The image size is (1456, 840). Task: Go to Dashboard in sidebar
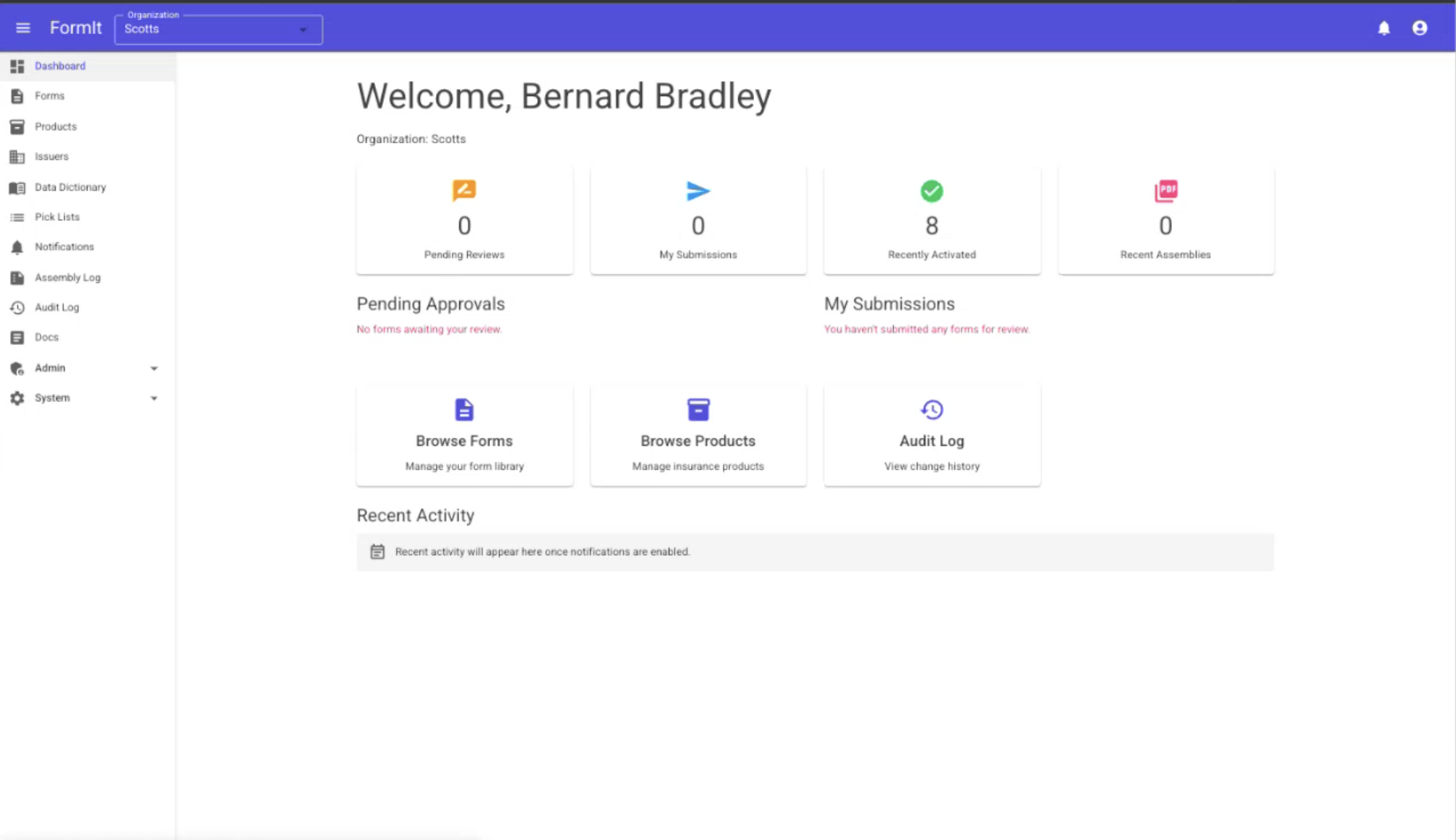point(60,66)
